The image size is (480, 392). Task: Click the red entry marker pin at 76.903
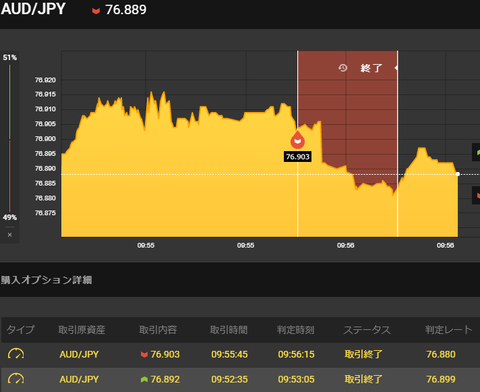[x=298, y=140]
